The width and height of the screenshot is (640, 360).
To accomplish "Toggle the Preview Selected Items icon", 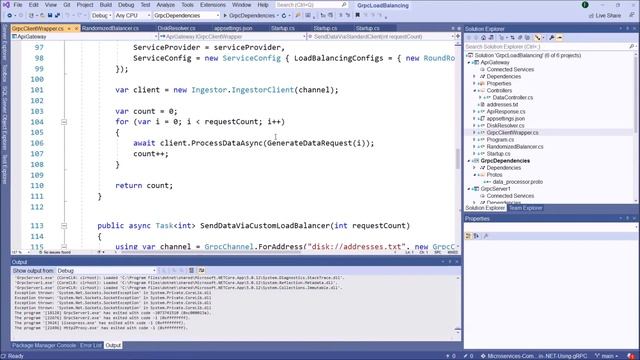I will point(560,38).
